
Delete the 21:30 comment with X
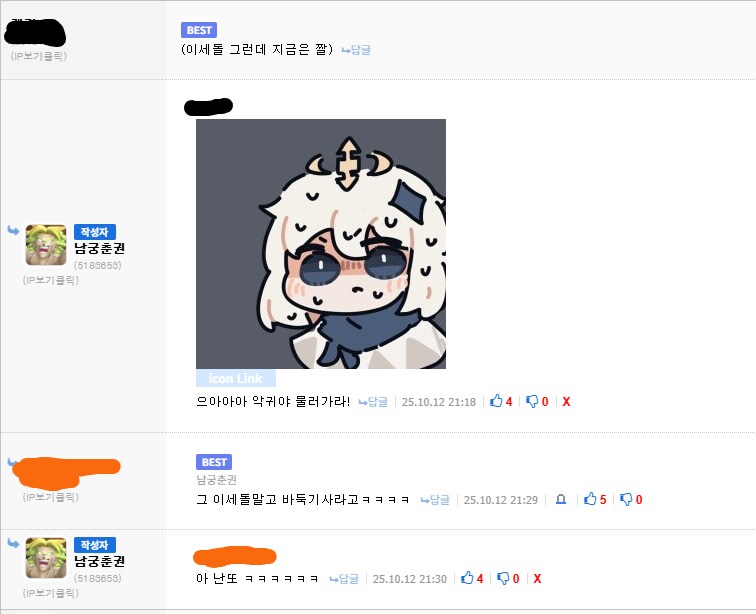tap(537, 578)
